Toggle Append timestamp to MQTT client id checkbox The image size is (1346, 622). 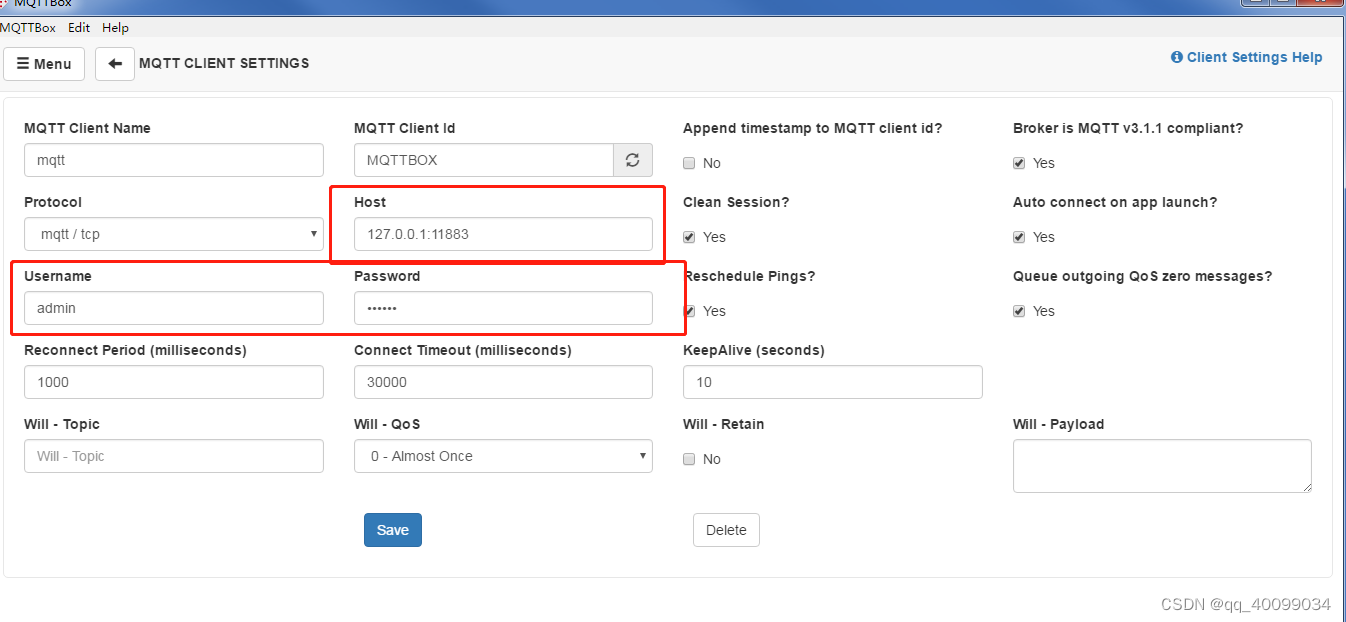click(x=689, y=163)
